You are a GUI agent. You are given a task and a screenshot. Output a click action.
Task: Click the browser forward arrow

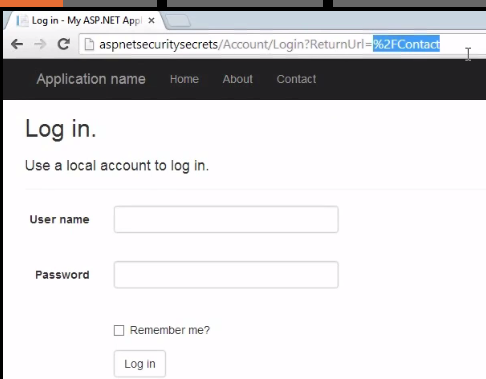coord(40,44)
